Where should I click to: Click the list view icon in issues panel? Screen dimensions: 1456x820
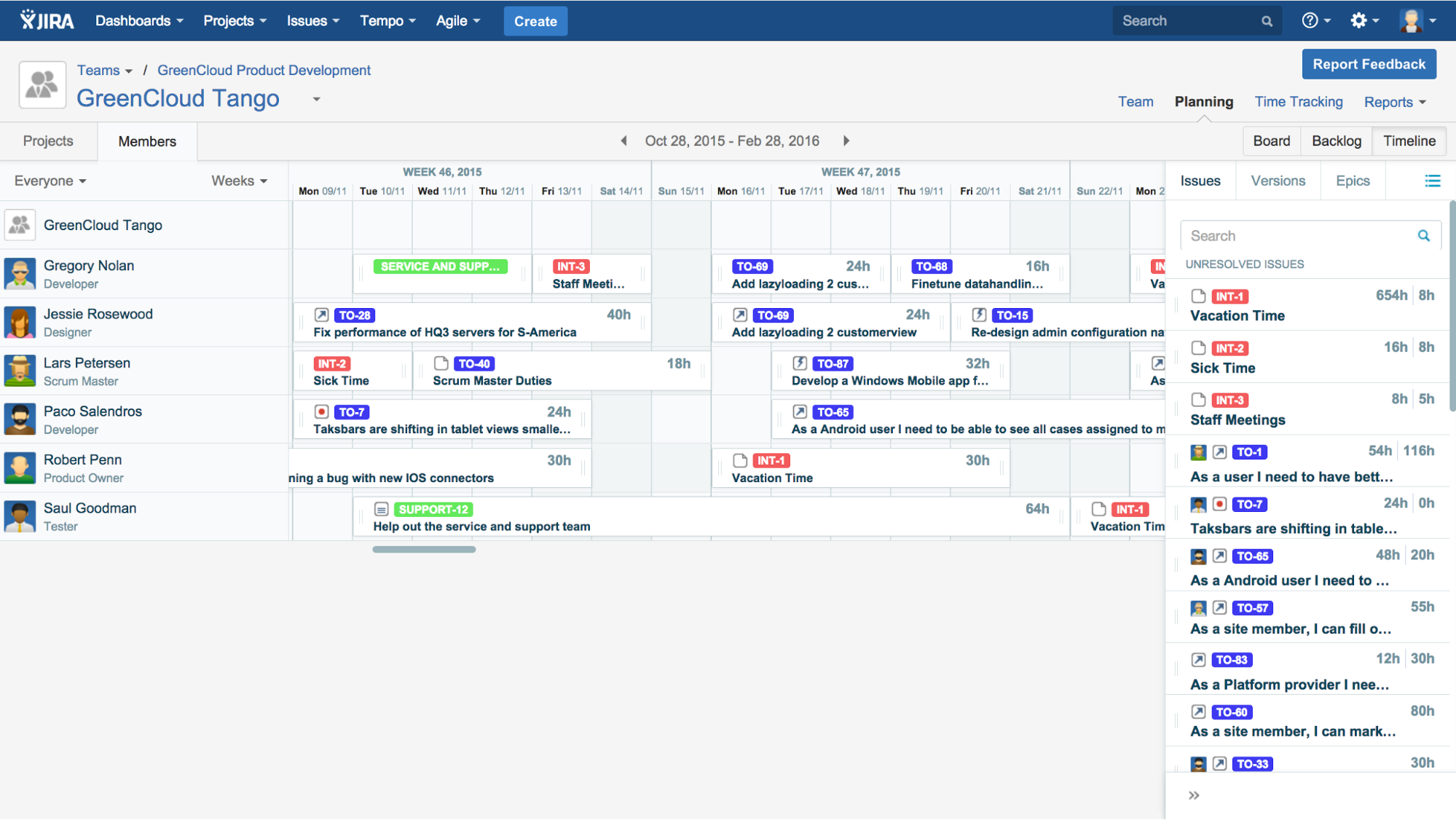pos(1432,181)
